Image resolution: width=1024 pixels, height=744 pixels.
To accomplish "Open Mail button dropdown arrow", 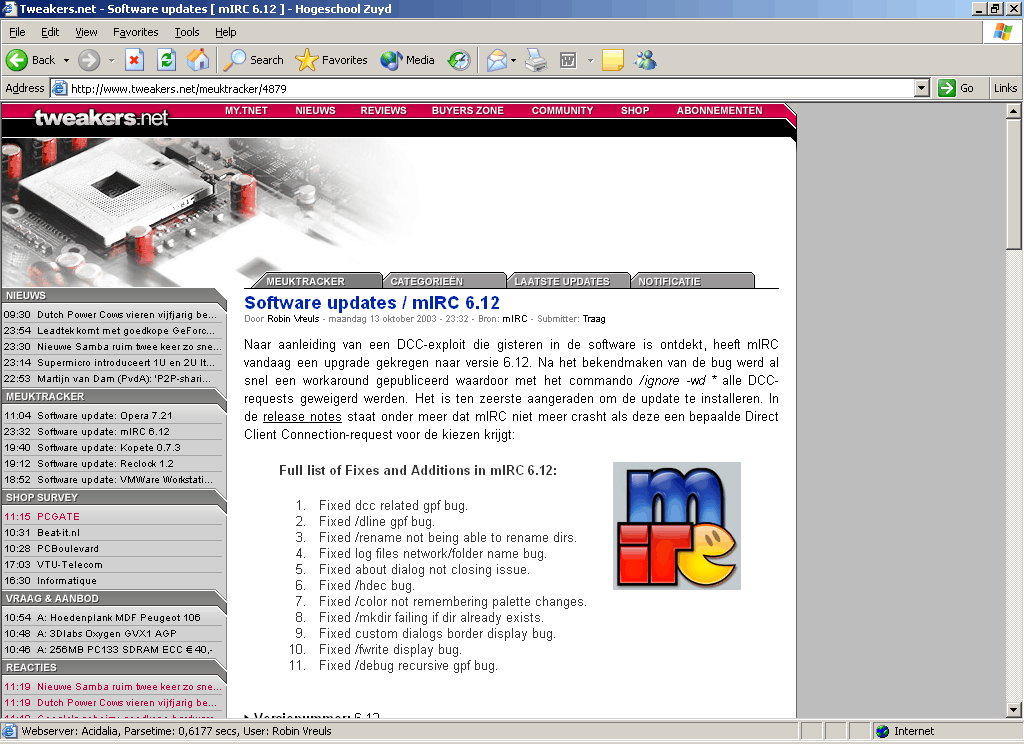I will 513,60.
